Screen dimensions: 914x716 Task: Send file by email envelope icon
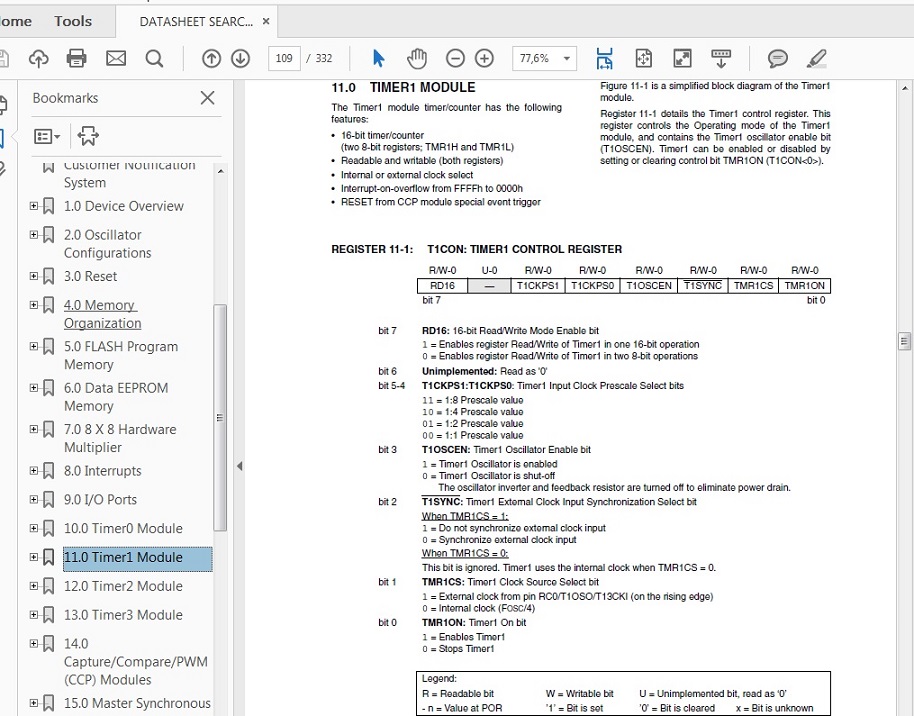coord(115,58)
